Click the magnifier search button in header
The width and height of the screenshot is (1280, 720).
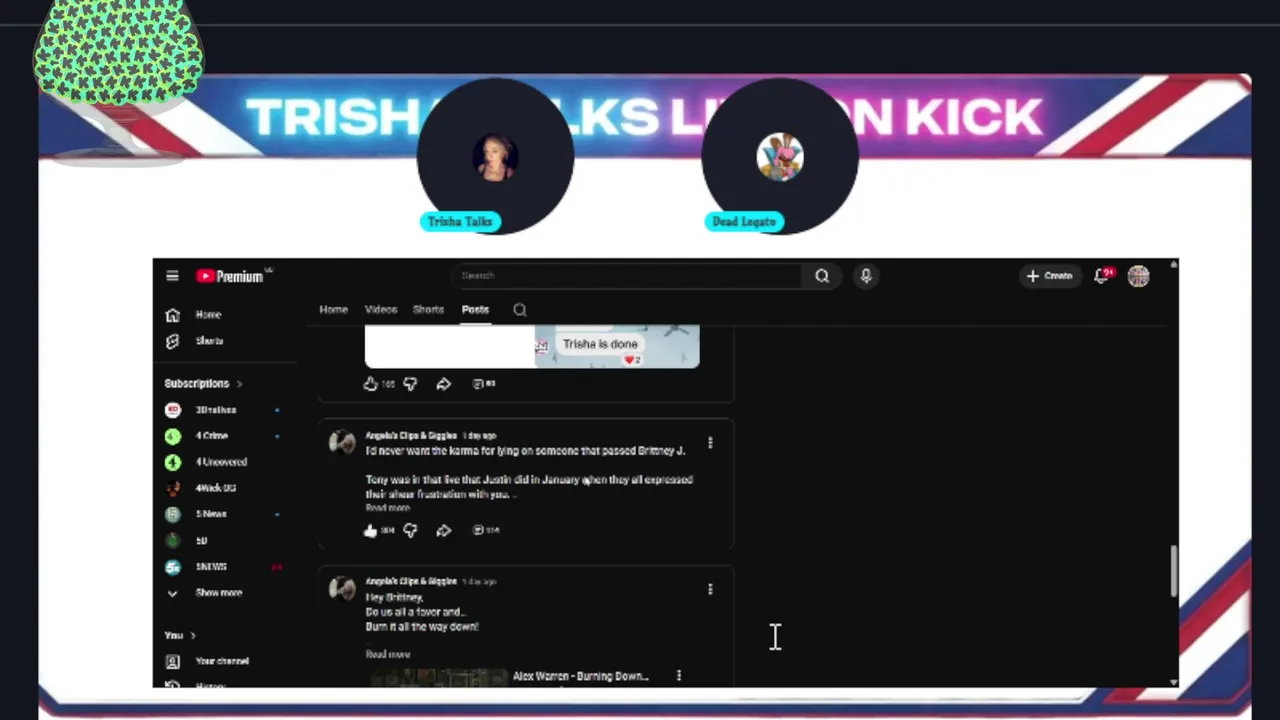(x=822, y=276)
